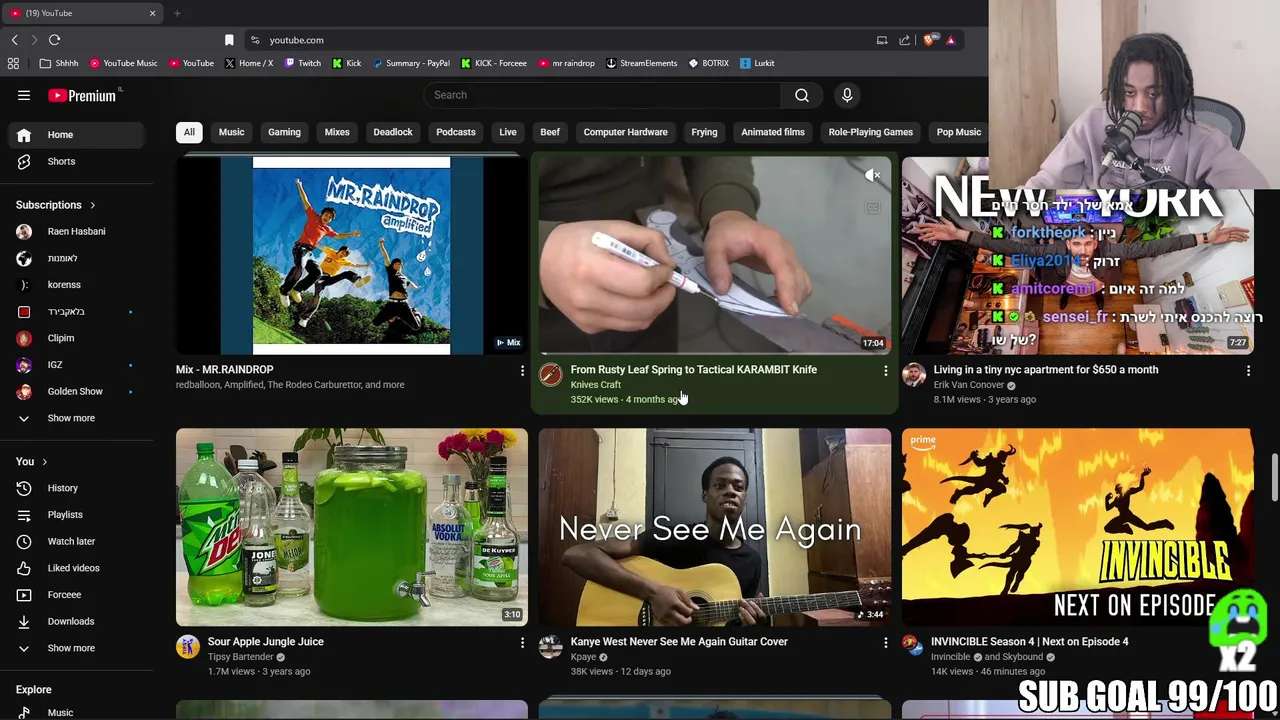The image size is (1280, 720).
Task: Select the Animated films filter chip
Action: pos(773,132)
